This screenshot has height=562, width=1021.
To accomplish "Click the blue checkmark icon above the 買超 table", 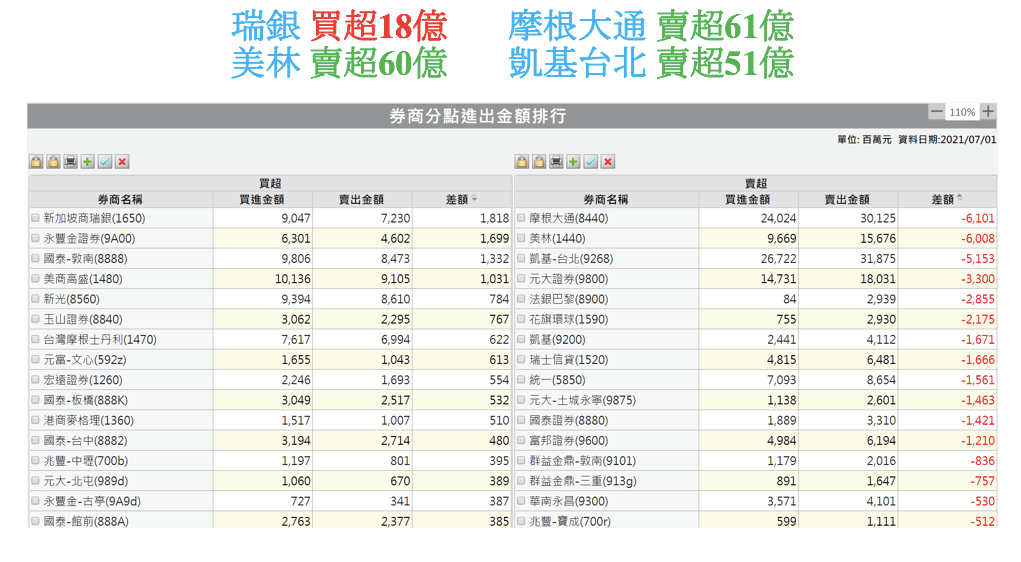I will (x=105, y=162).
